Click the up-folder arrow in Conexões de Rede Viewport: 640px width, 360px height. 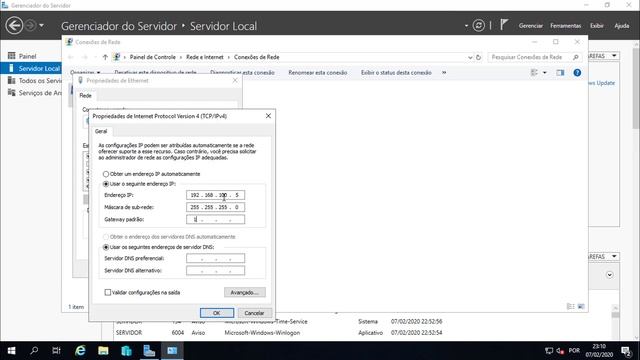105,57
